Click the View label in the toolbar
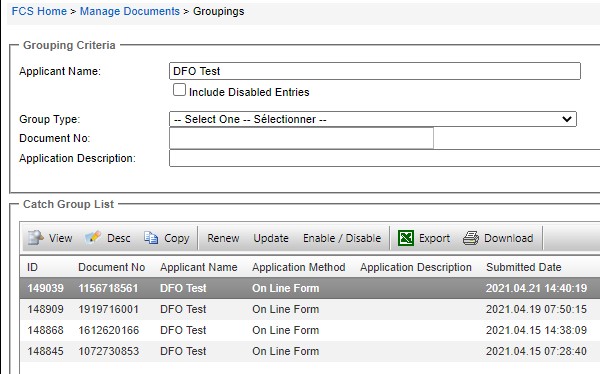600x374 pixels. coord(60,238)
